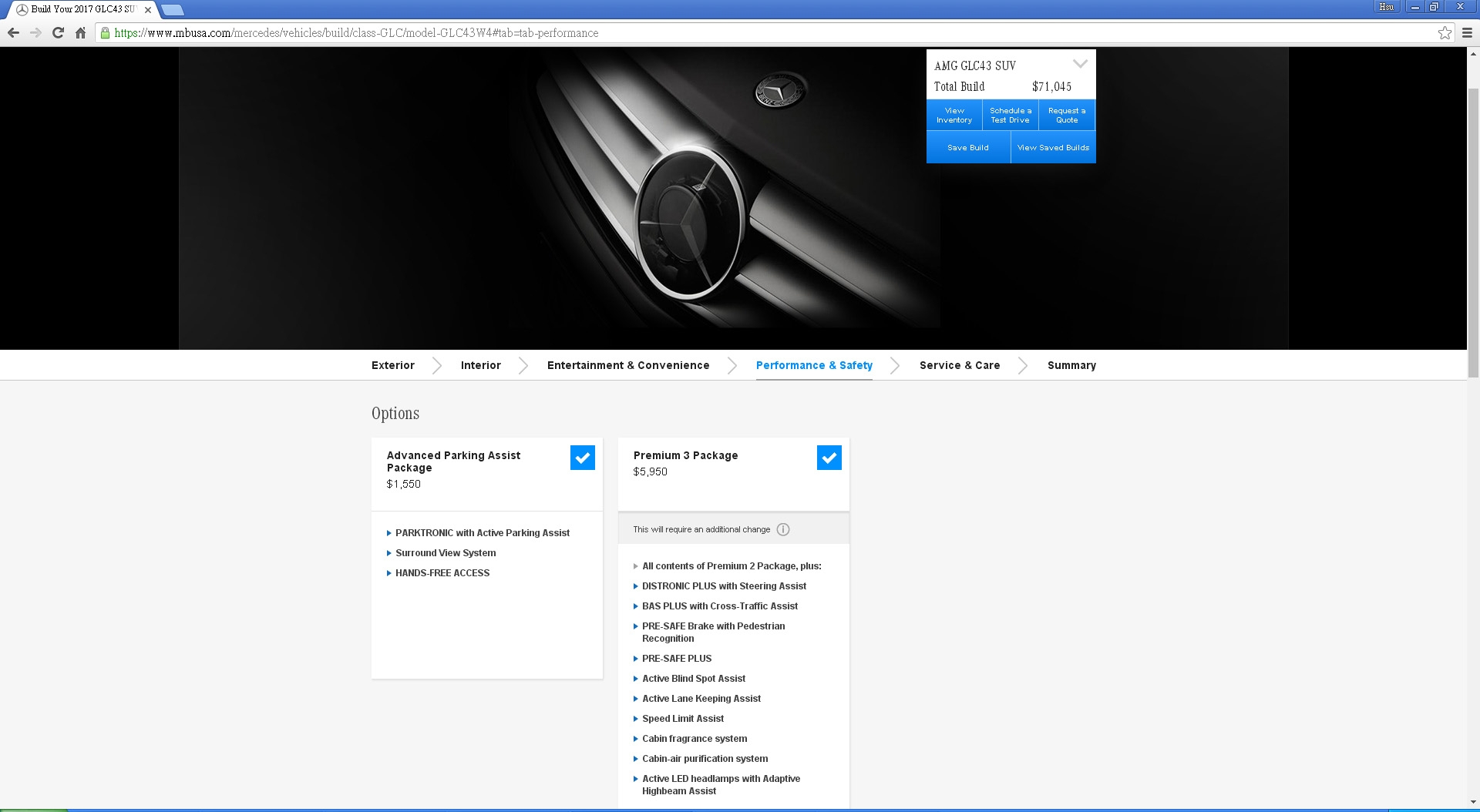Switch to the Exterior tab

(x=393, y=365)
